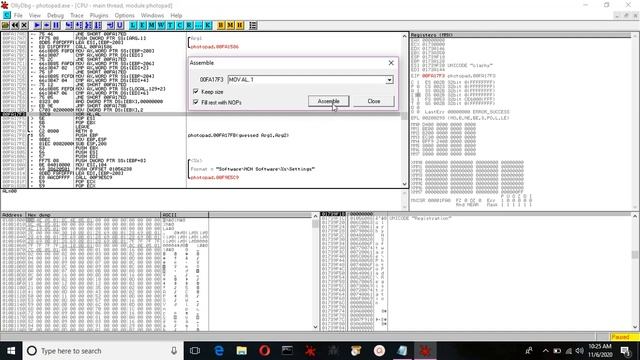Image resolution: width=640 pixels, height=360 pixels.
Task: Expand the Assemble command history dropdown
Action: [389, 80]
